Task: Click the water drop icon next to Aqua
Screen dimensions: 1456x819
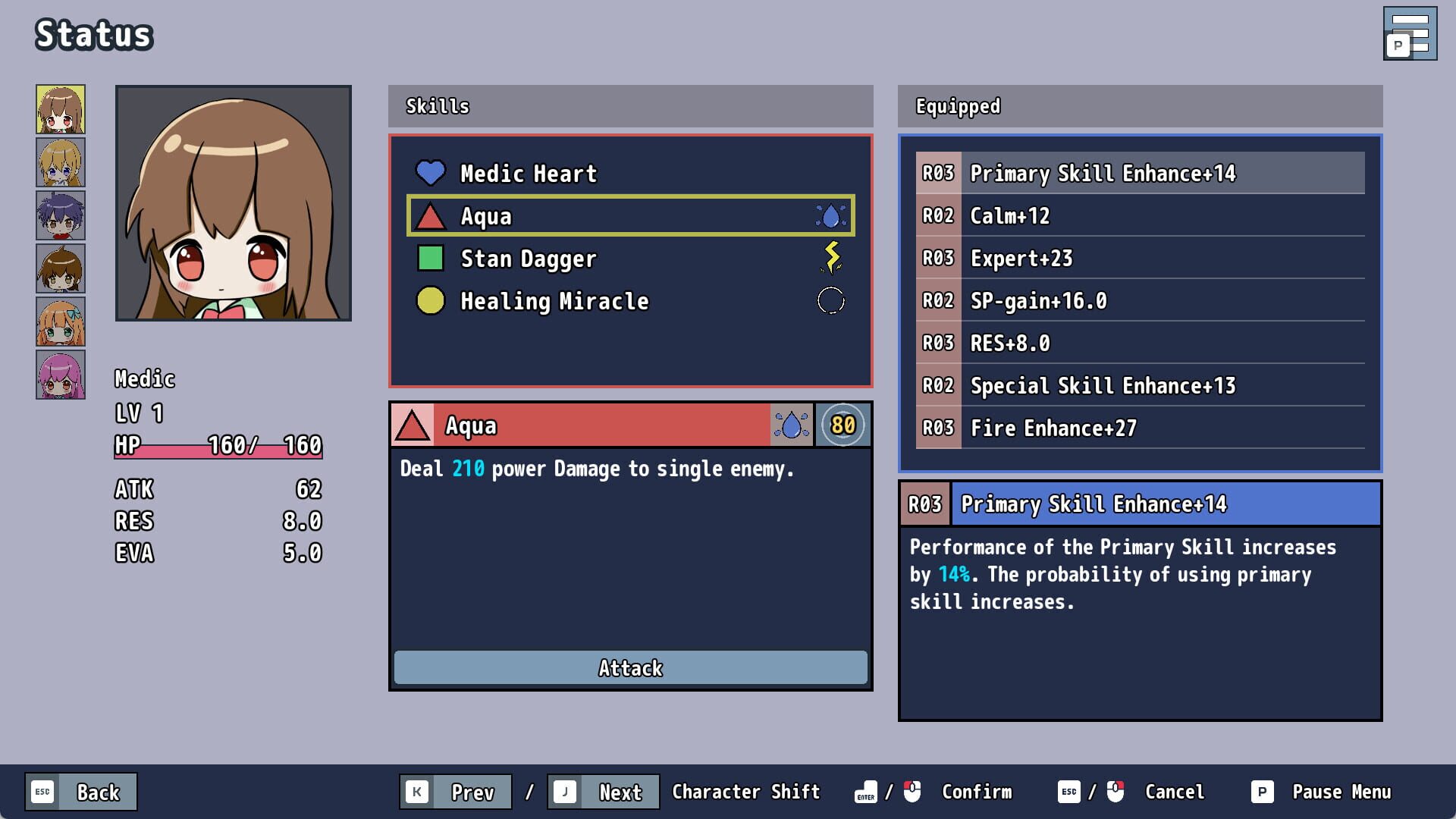Action: (830, 215)
